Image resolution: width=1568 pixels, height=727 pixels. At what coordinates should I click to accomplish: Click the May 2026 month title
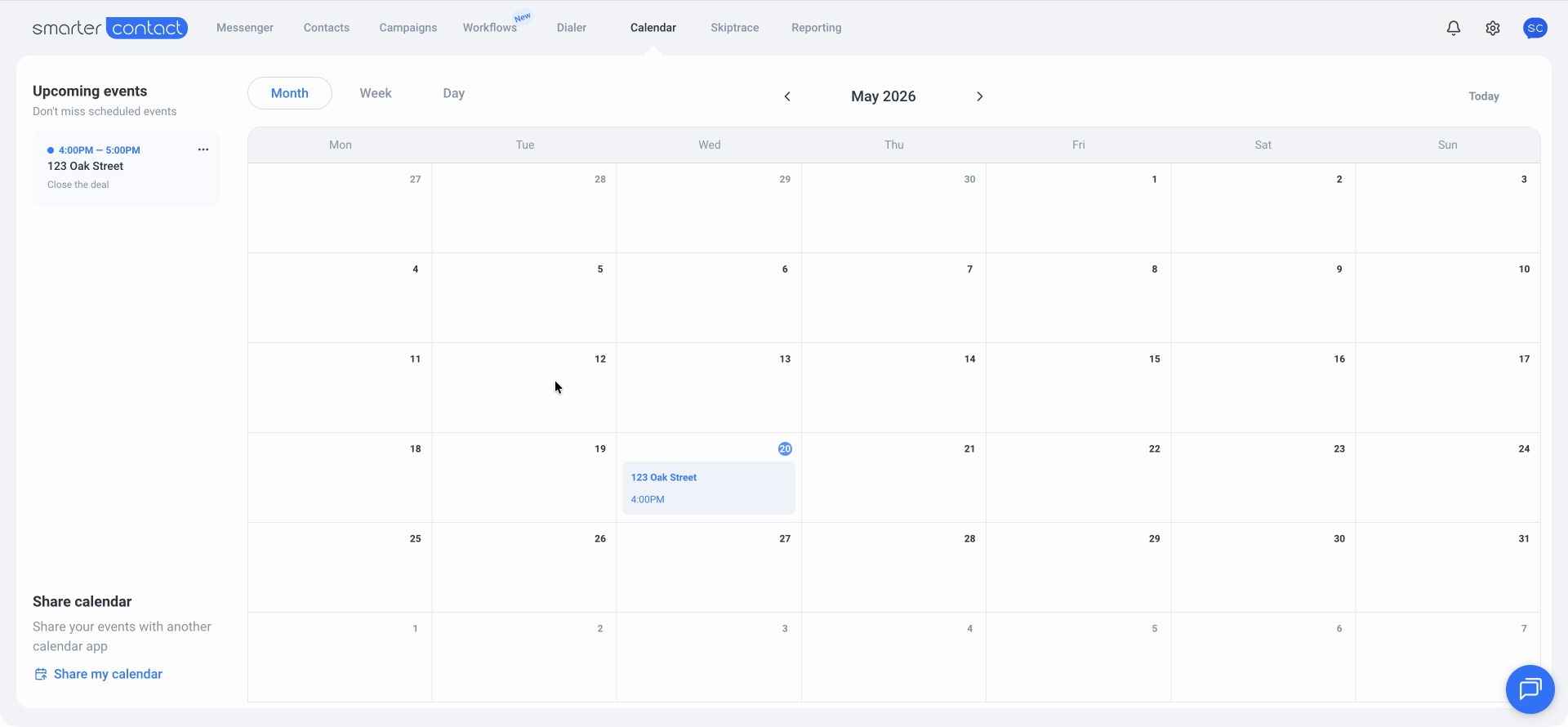(x=884, y=96)
